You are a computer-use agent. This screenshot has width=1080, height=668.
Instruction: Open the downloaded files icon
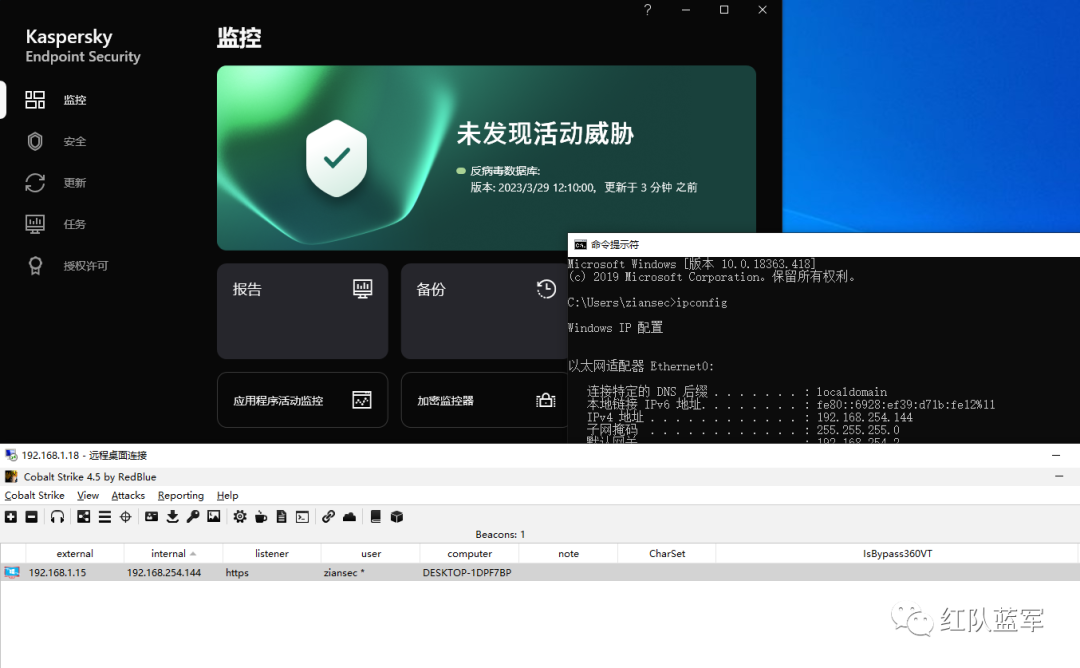pyautogui.click(x=172, y=516)
